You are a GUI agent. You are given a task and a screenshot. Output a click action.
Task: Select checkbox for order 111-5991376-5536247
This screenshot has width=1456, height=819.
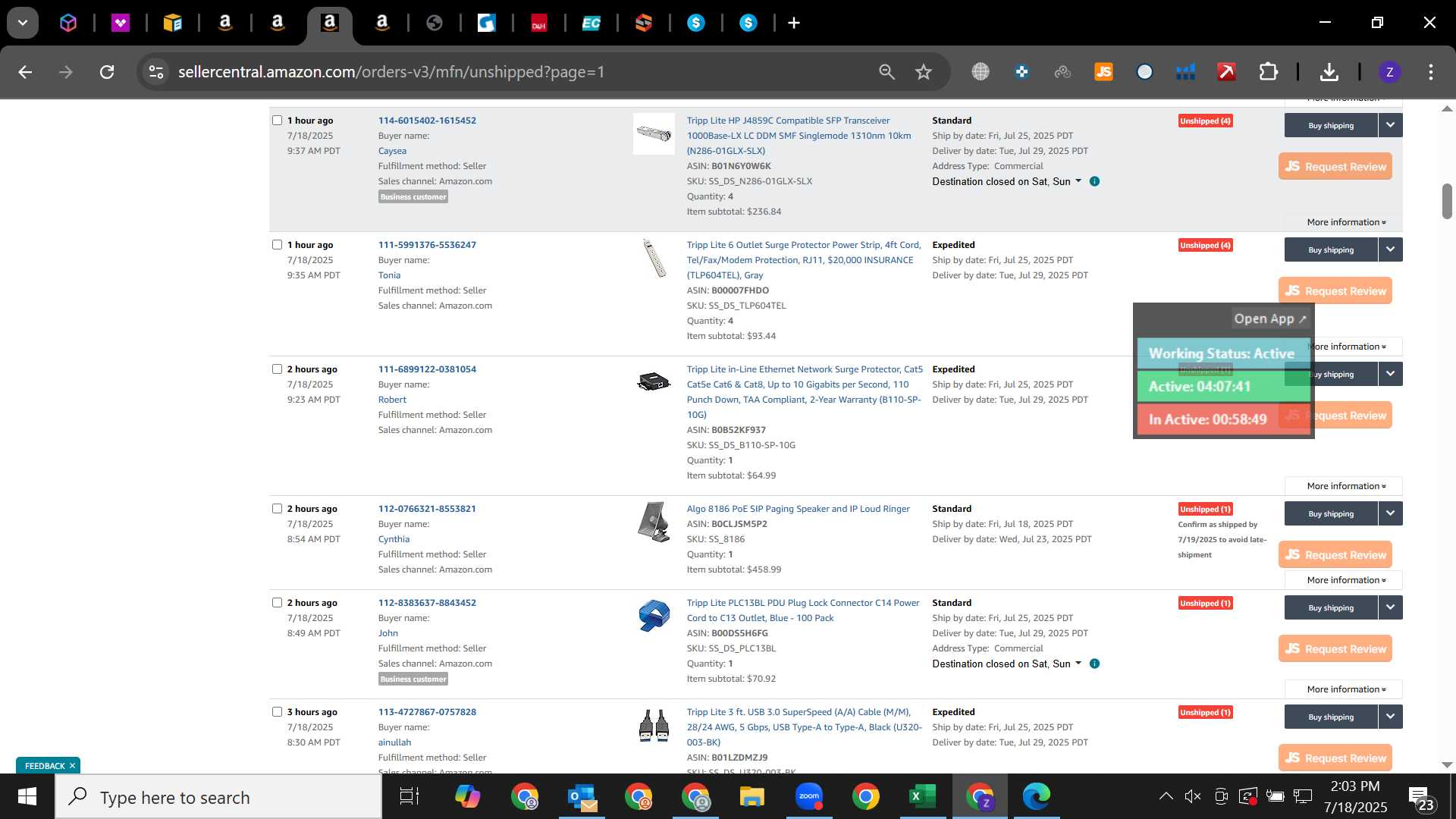pos(277,245)
